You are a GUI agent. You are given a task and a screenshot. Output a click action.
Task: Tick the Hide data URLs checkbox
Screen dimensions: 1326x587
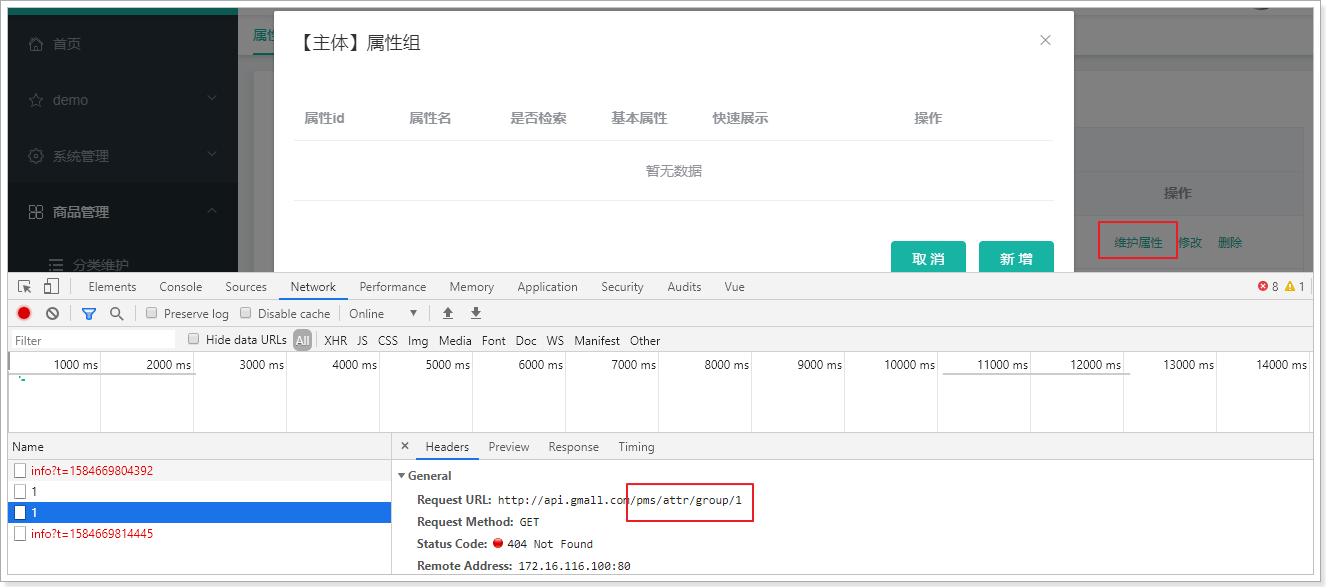[x=194, y=339]
